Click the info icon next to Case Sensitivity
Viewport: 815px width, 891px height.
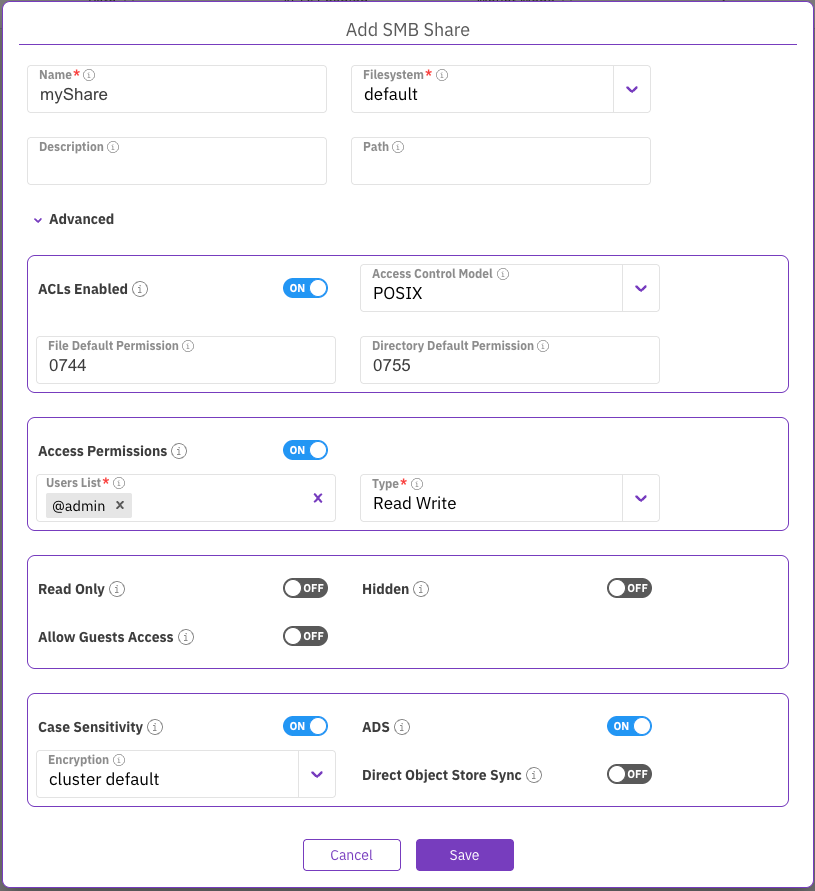coord(155,727)
